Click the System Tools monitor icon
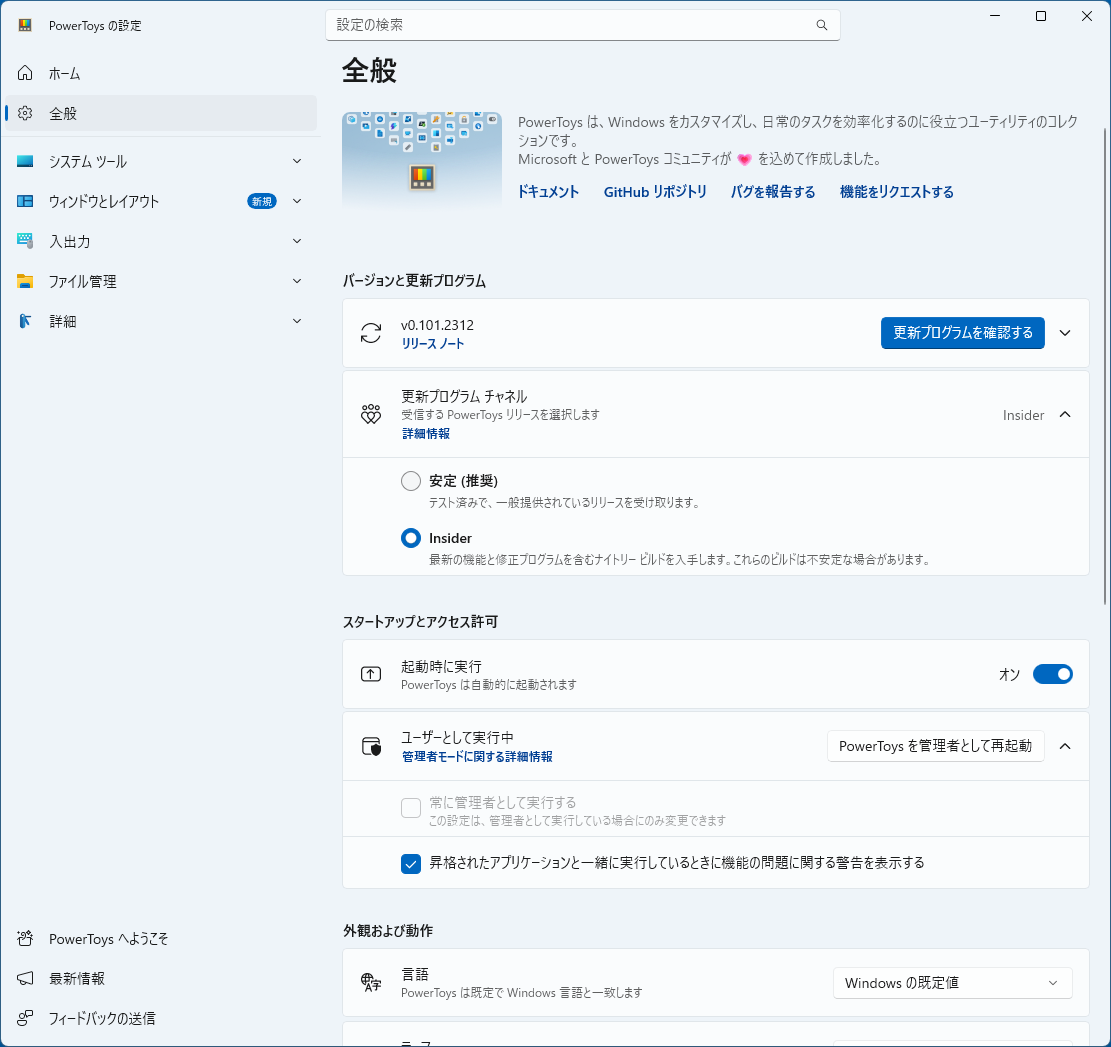 (x=25, y=162)
